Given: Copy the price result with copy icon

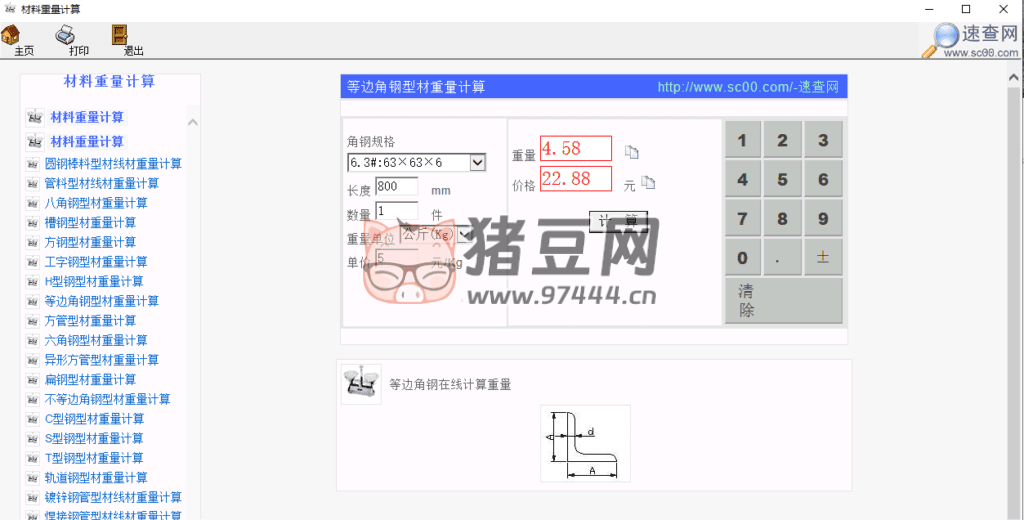Looking at the screenshot, I should (648, 182).
